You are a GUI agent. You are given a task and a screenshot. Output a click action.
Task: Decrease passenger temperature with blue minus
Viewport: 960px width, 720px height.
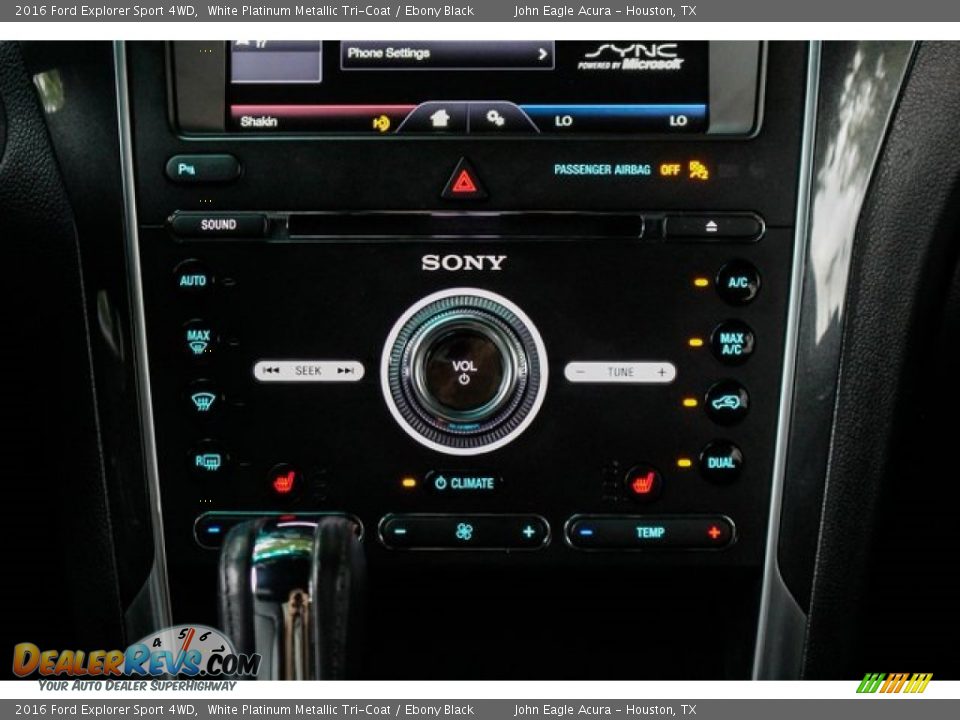pos(586,532)
